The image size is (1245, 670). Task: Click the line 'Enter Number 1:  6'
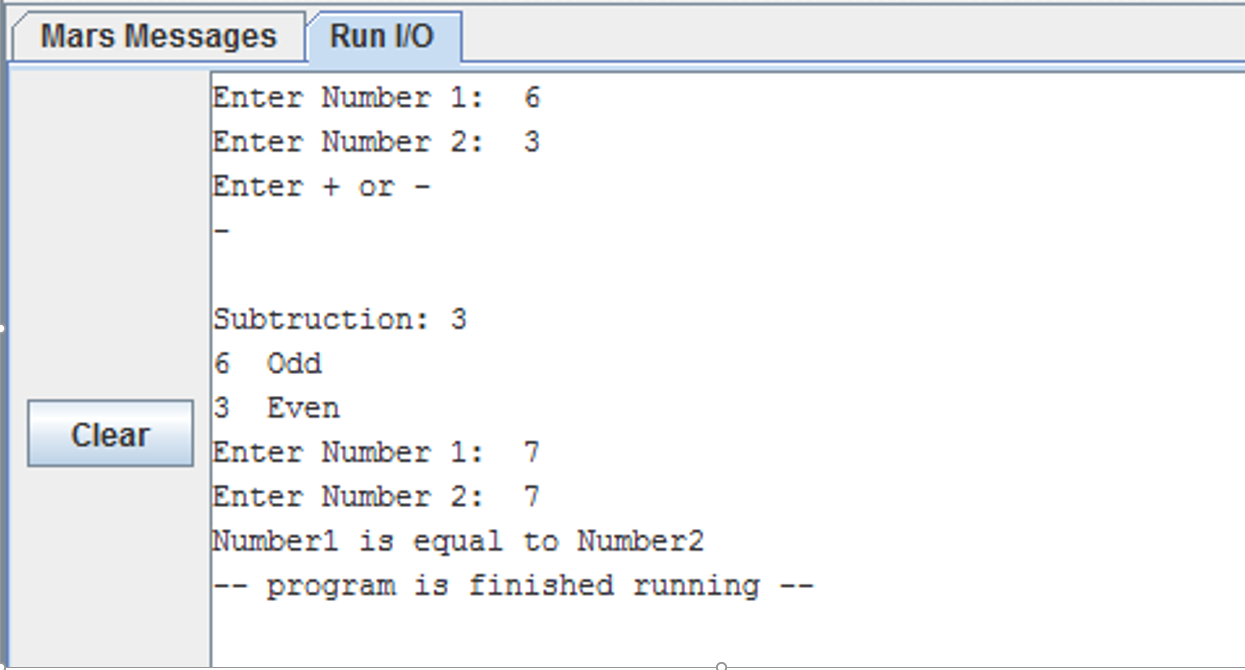pyautogui.click(x=375, y=98)
